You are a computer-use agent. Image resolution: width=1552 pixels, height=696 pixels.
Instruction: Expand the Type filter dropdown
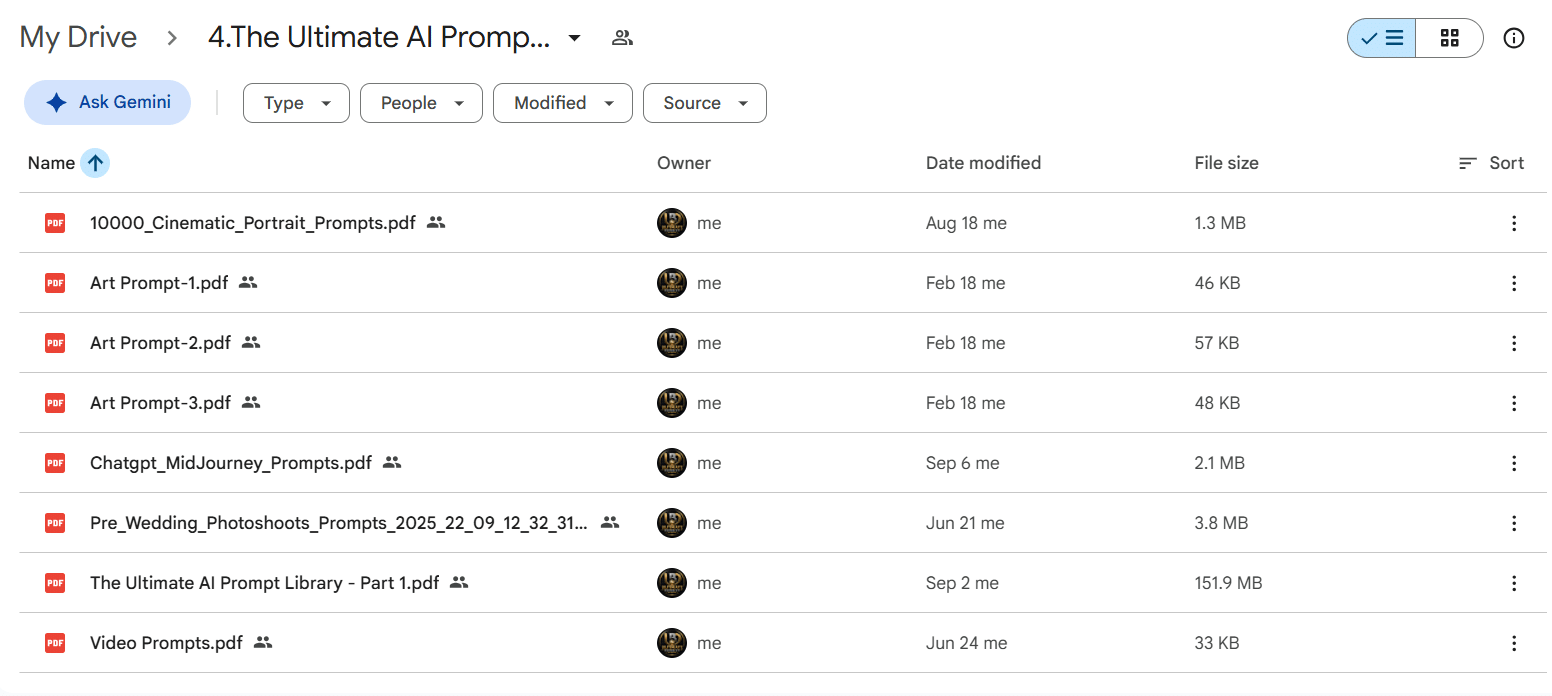click(296, 103)
